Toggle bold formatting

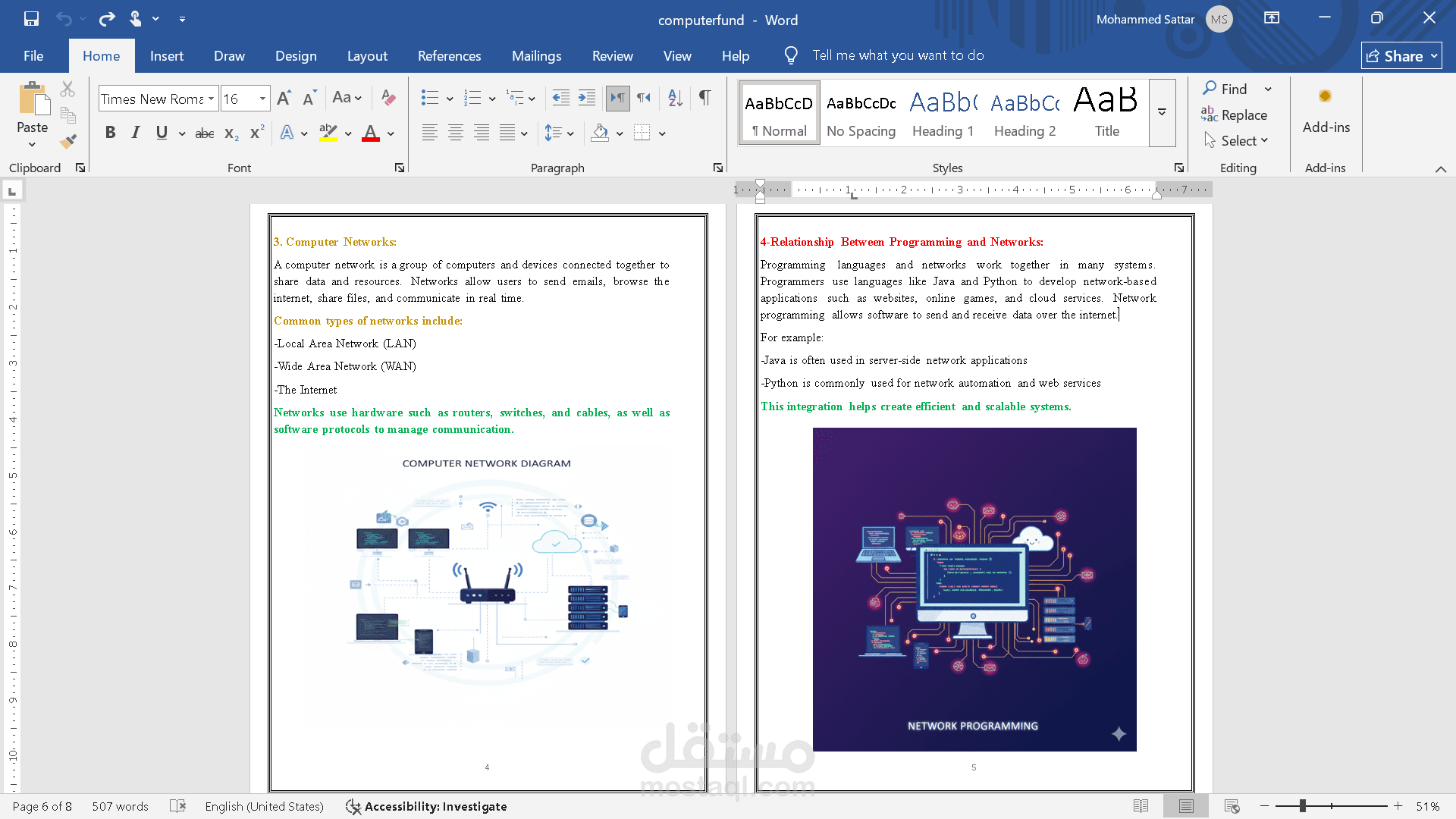pyautogui.click(x=110, y=133)
